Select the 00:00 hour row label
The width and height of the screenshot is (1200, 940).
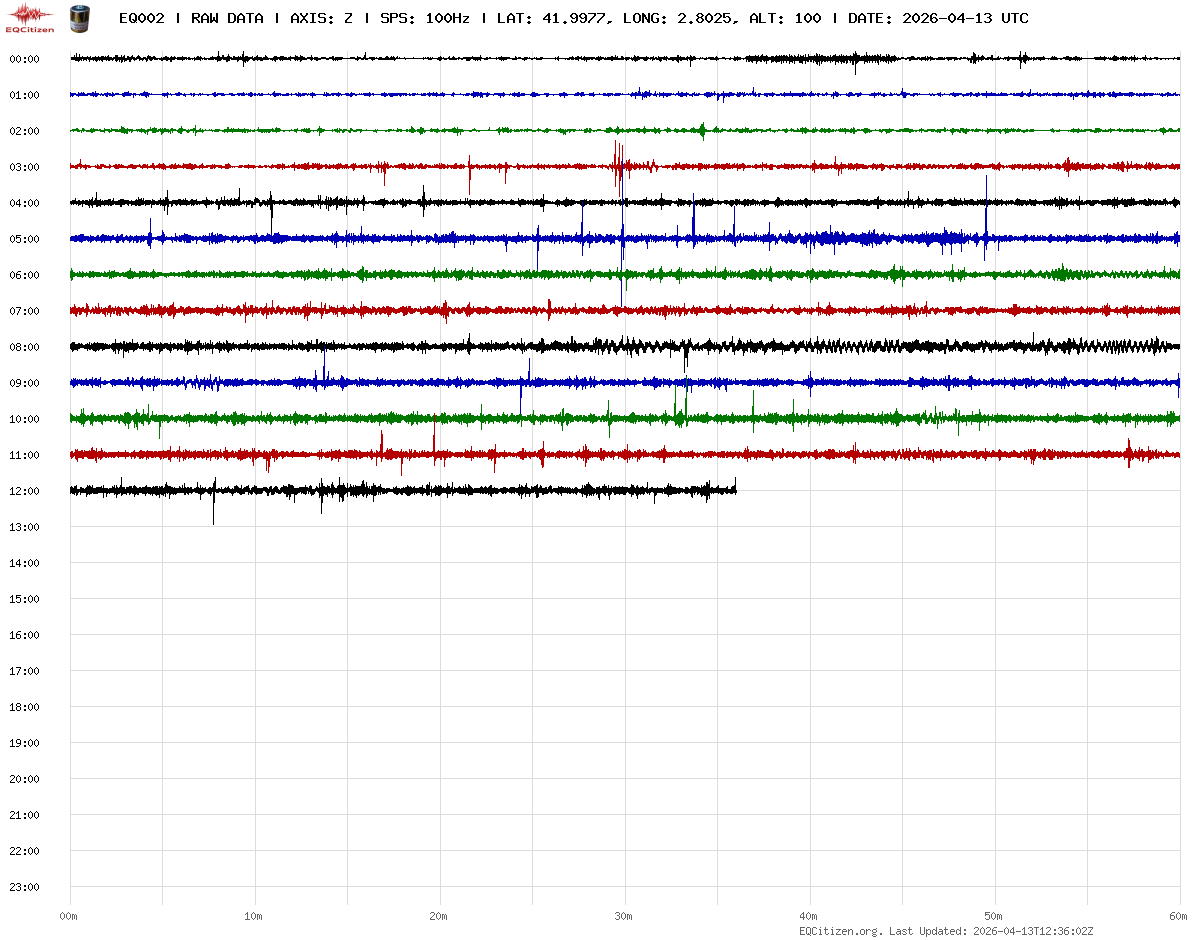tap(24, 59)
